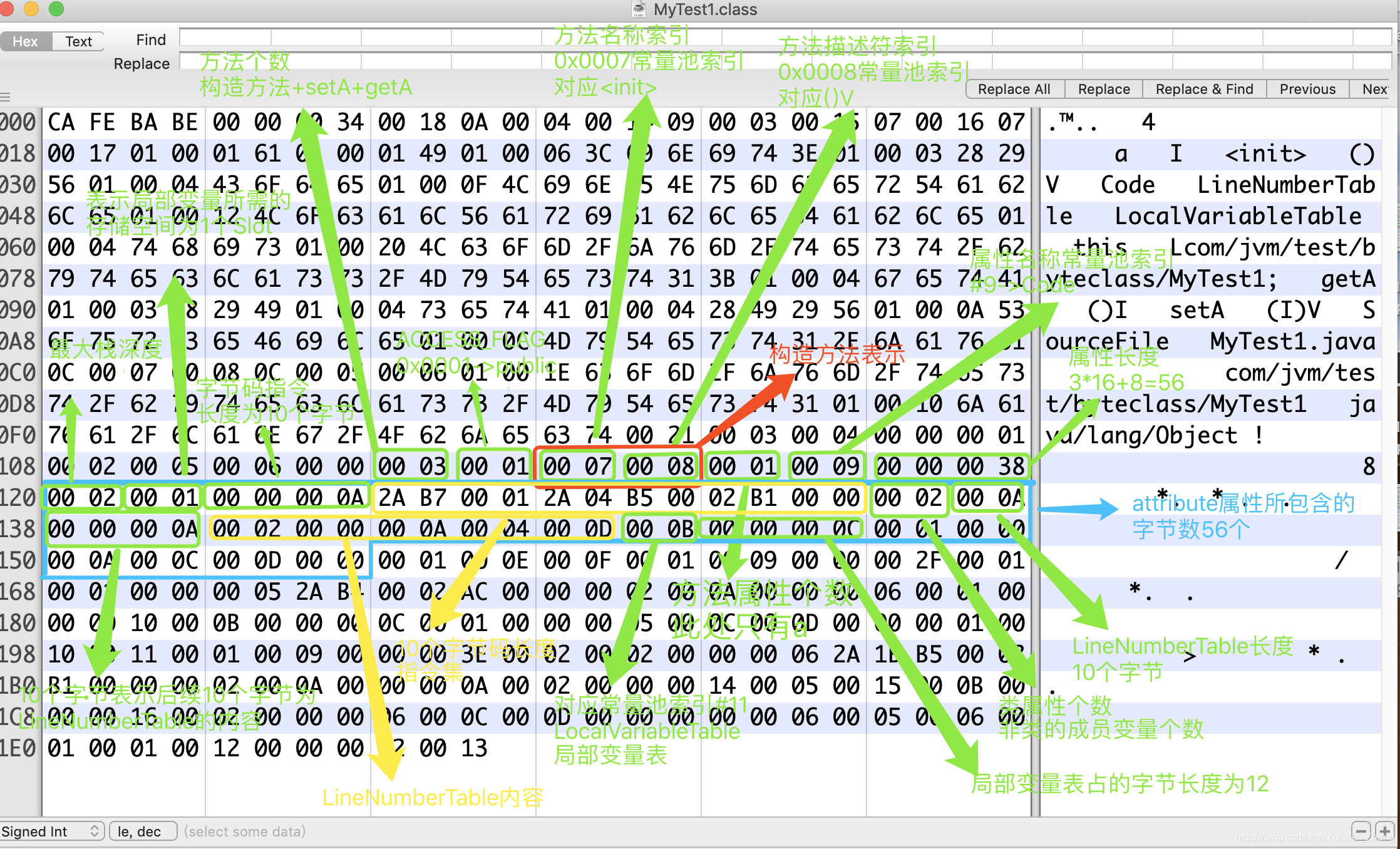
Task: Click the CA byte in the first row
Action: [x=61, y=122]
